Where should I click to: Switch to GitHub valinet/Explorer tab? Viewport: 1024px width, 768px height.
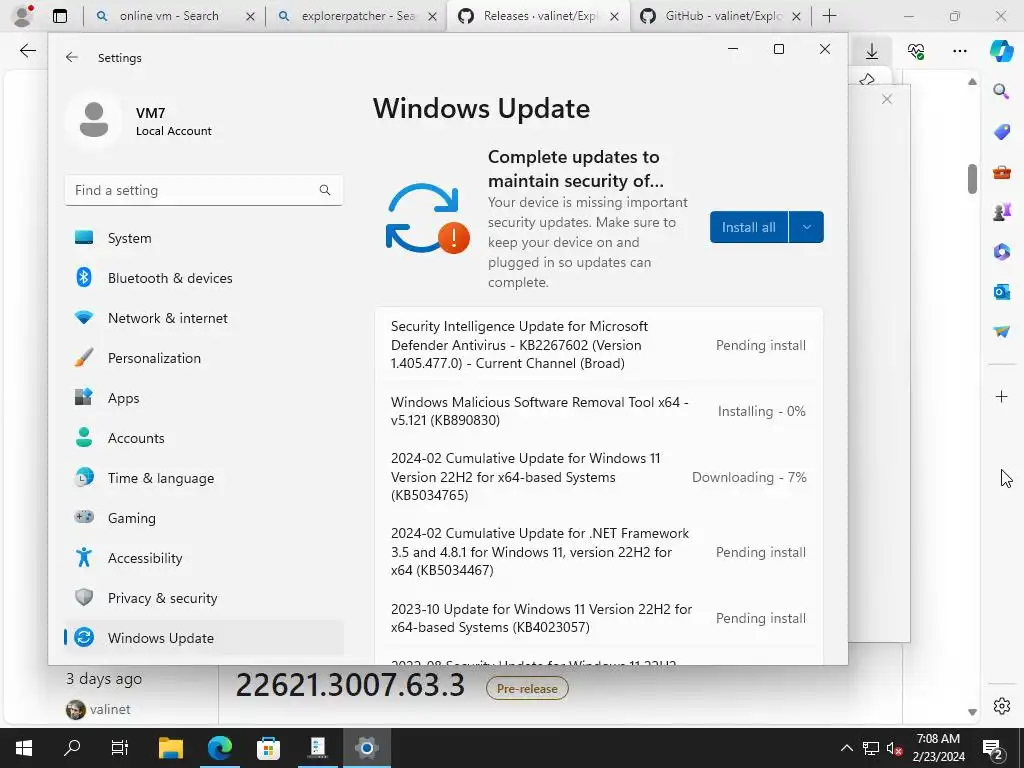click(721, 16)
